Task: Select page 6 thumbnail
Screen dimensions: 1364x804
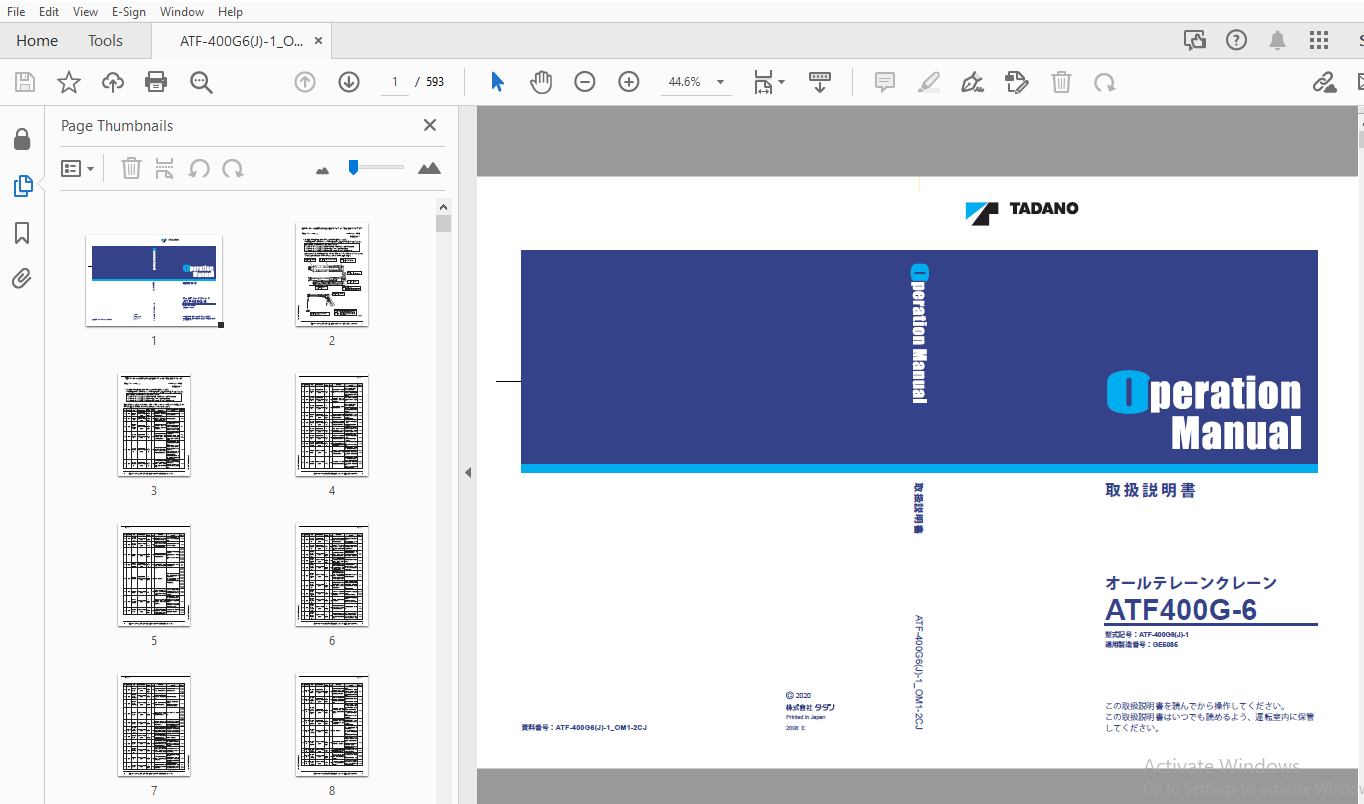Action: click(332, 575)
